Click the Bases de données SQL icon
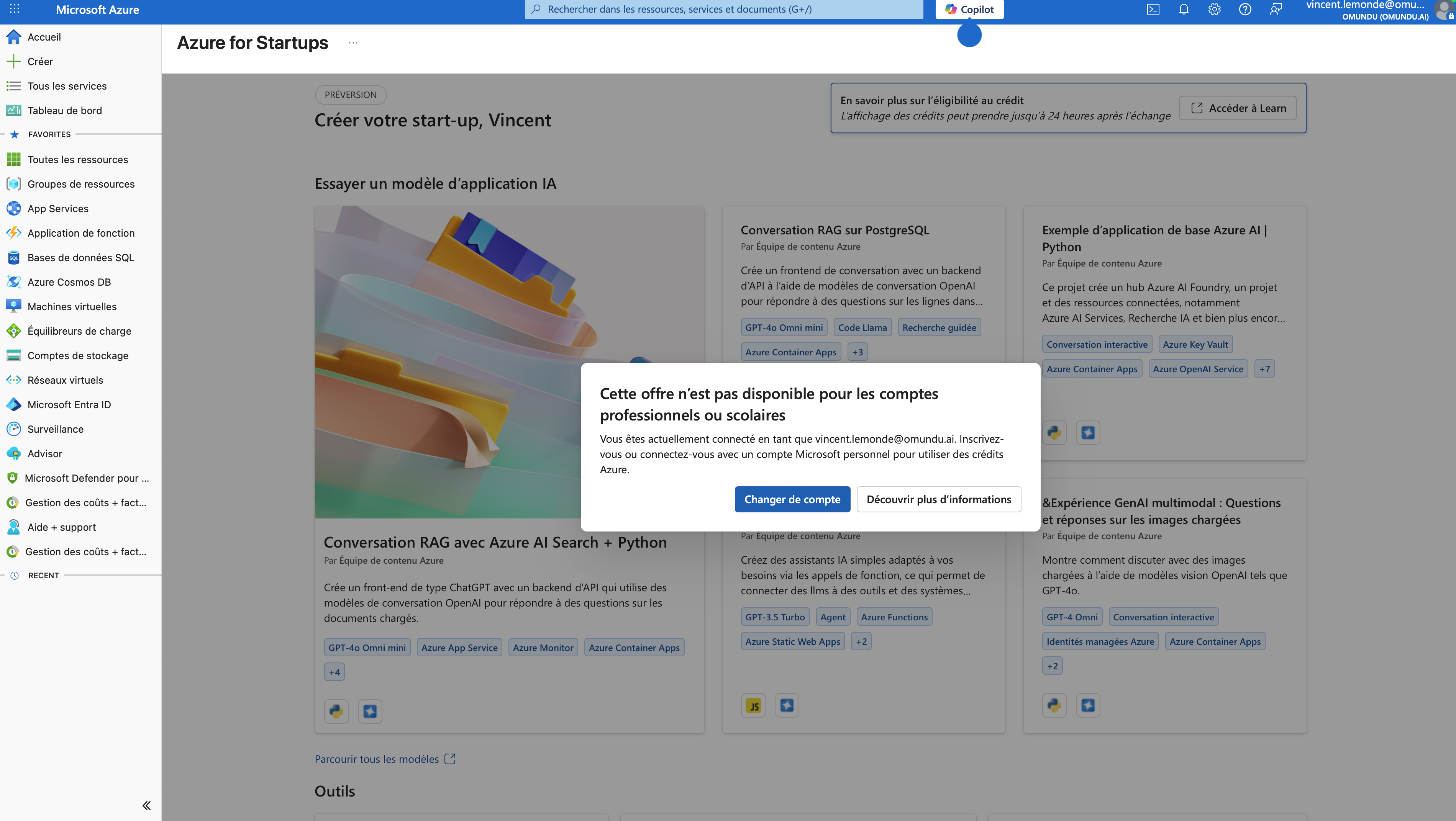 tap(13, 258)
